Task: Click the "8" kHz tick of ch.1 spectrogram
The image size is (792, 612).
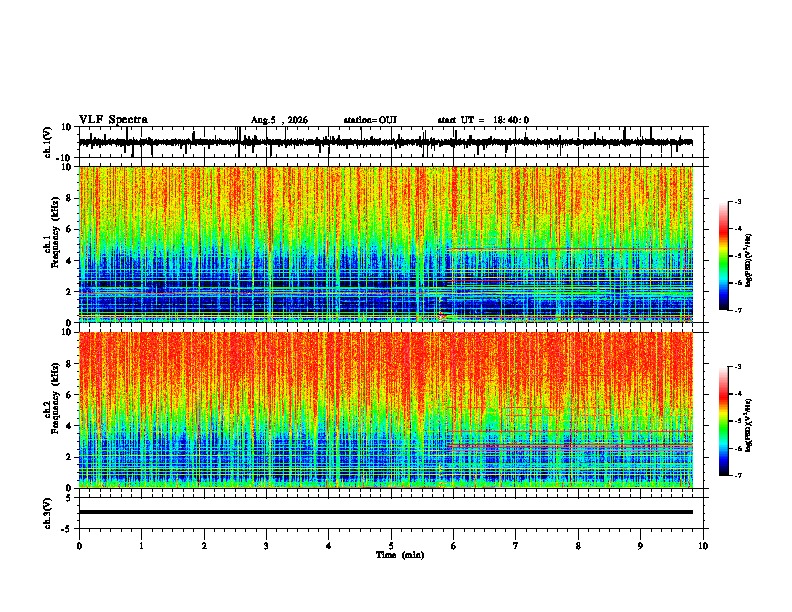Action: (x=69, y=198)
